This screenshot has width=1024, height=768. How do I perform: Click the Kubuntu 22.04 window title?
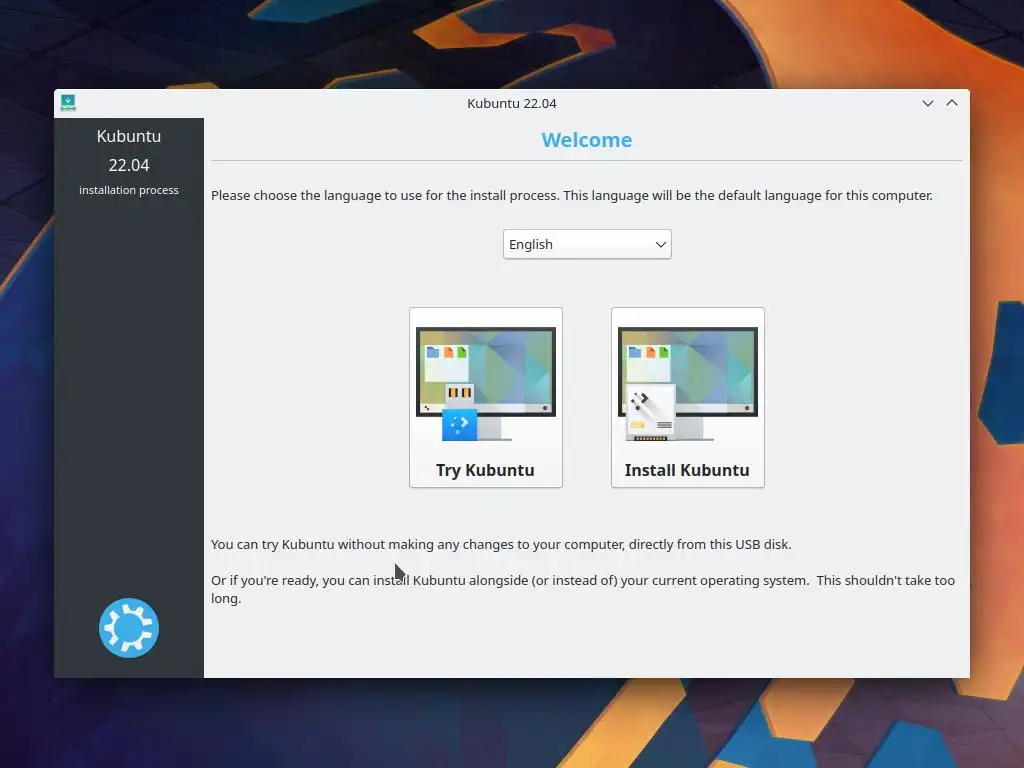pos(512,103)
